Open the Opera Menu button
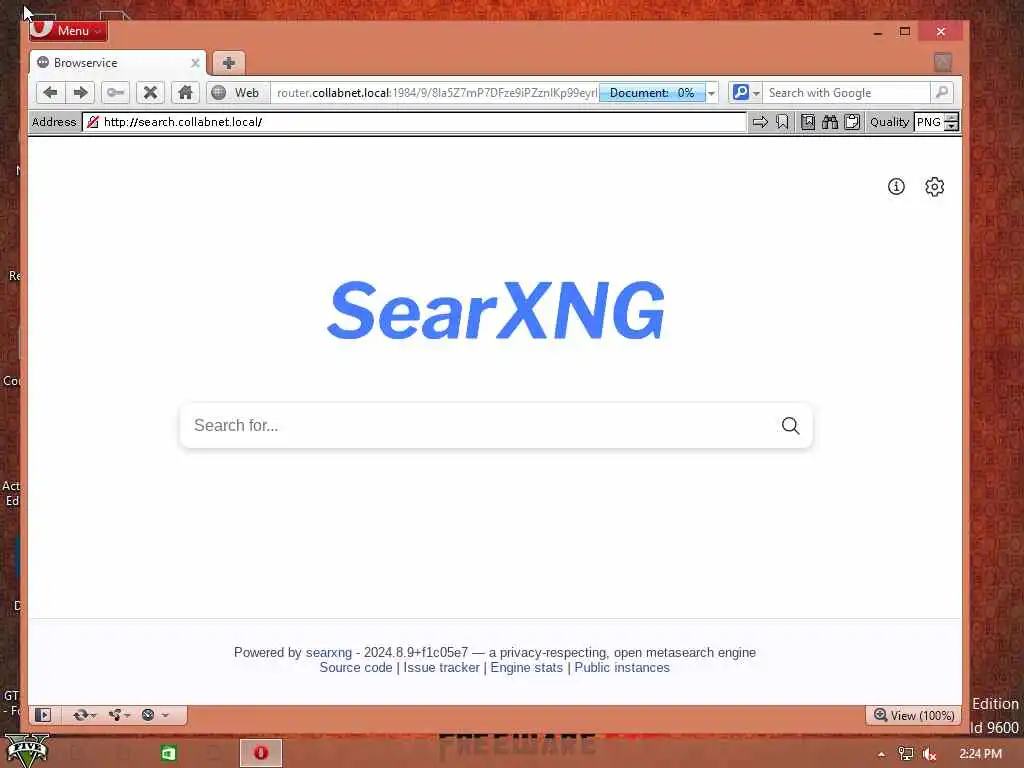Image resolution: width=1024 pixels, height=768 pixels. coord(69,31)
